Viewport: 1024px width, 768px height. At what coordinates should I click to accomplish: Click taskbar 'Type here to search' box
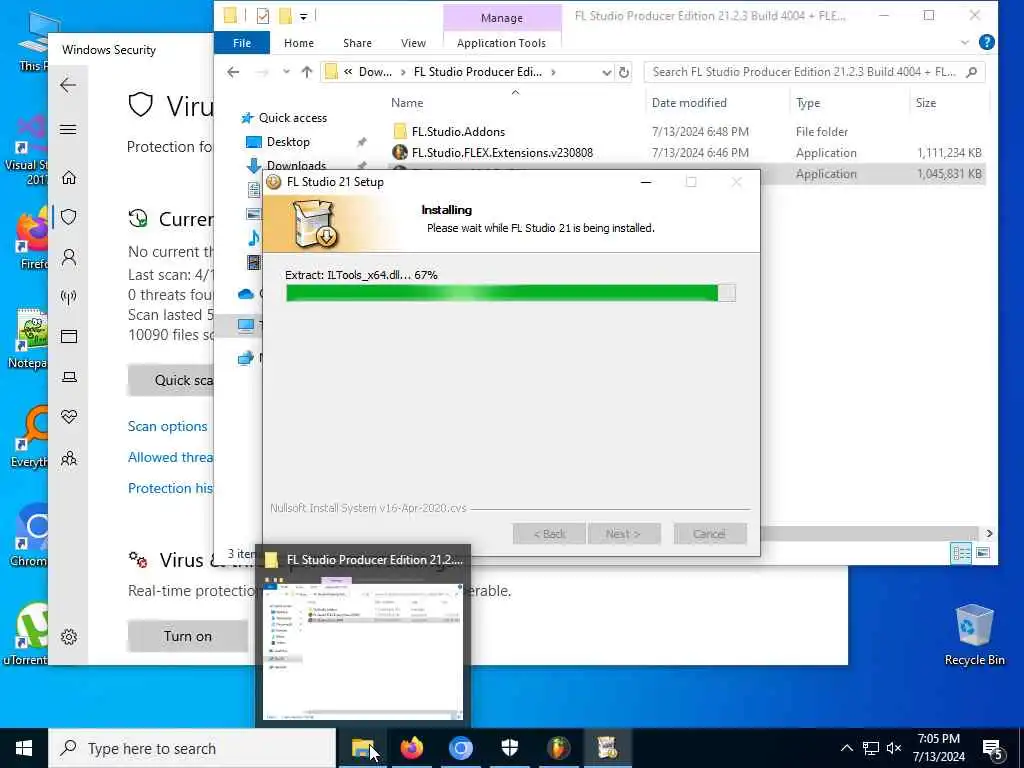192,748
